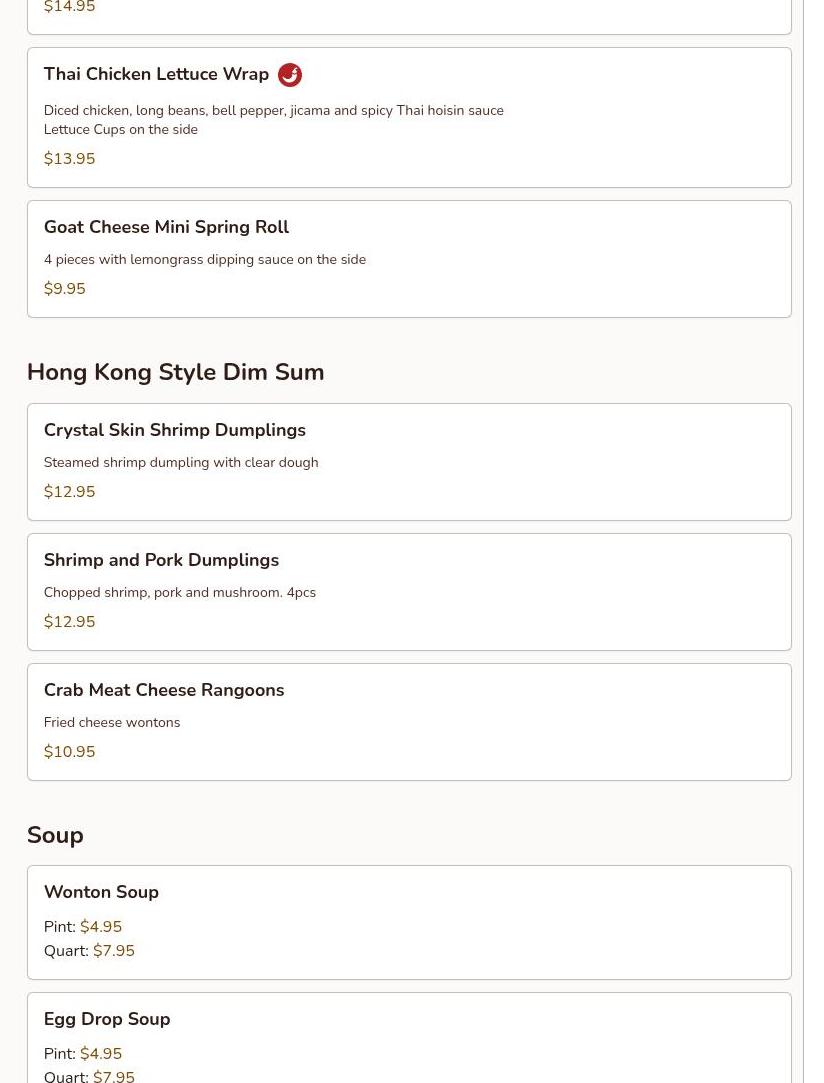Select Crystal Skin Shrimp Dumplings
Screen dimensions: 824x1083
pos(174,430)
